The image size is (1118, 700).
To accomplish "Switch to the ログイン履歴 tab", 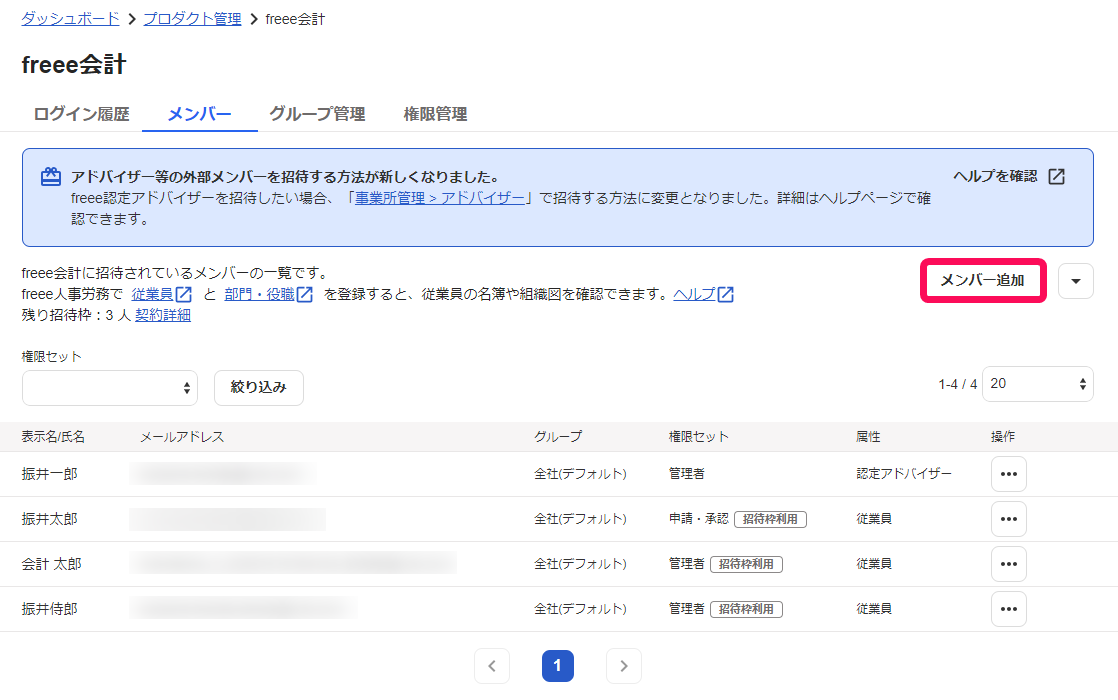I will (81, 114).
